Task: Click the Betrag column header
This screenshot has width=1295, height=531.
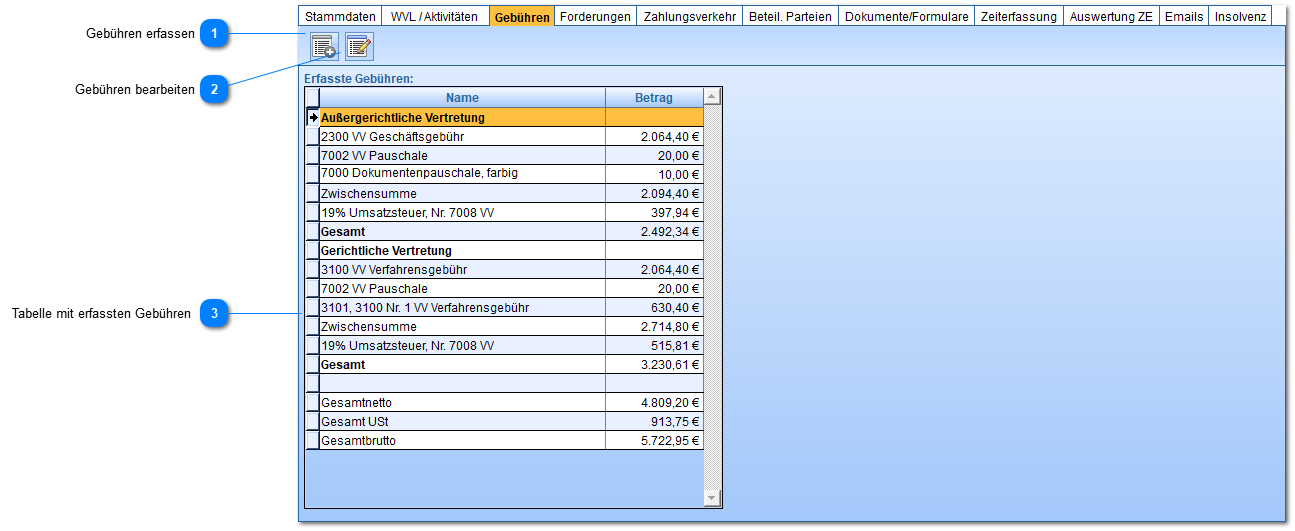Action: [654, 97]
